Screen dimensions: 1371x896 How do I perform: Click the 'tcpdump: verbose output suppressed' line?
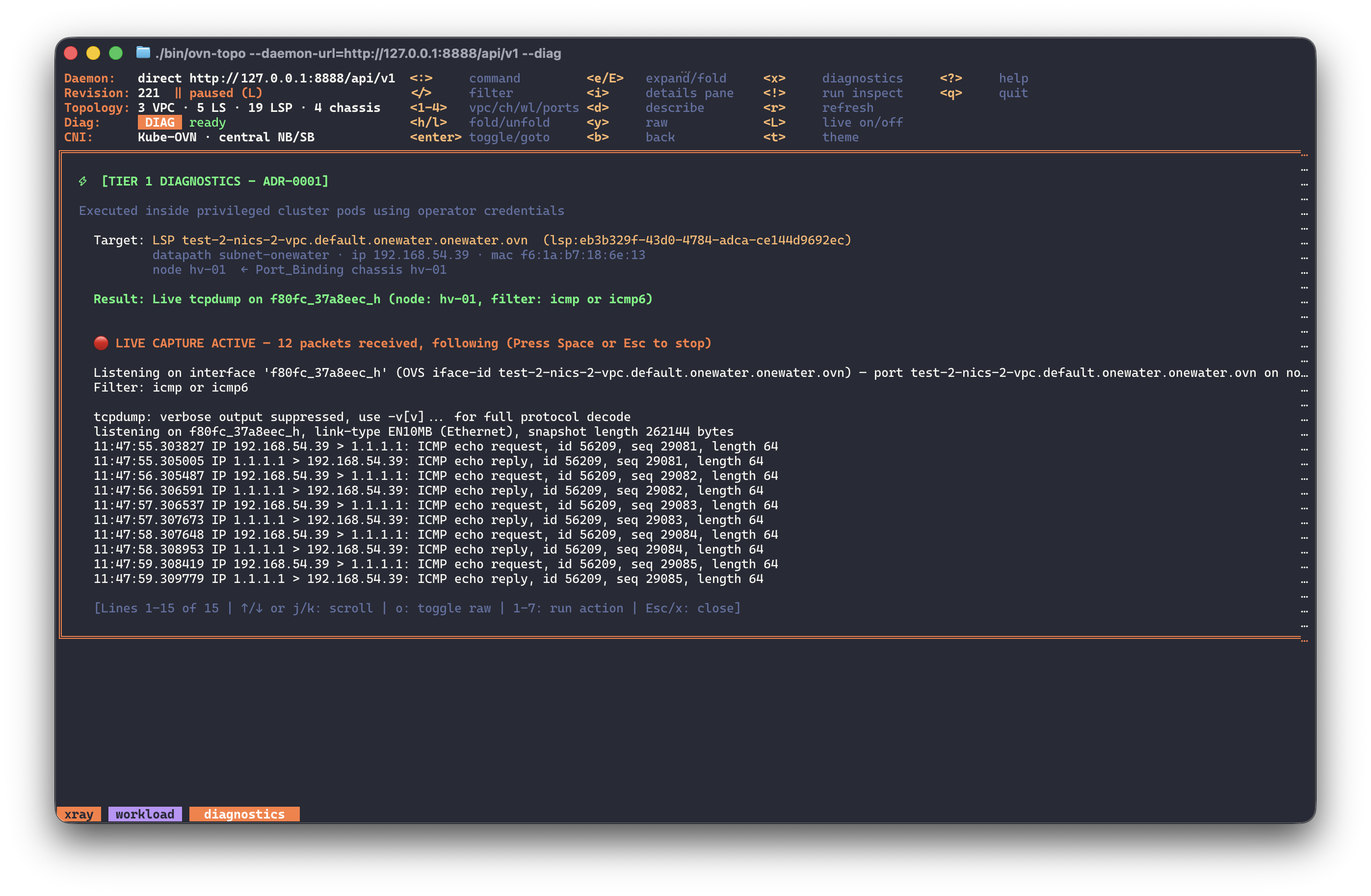click(362, 417)
